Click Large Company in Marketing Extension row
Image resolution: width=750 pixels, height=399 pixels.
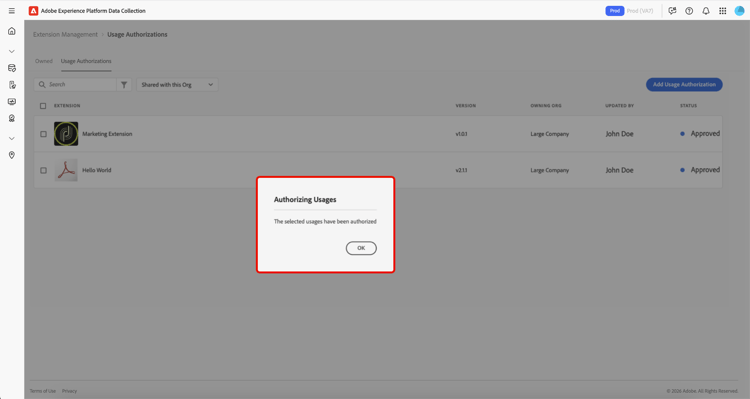click(x=550, y=134)
